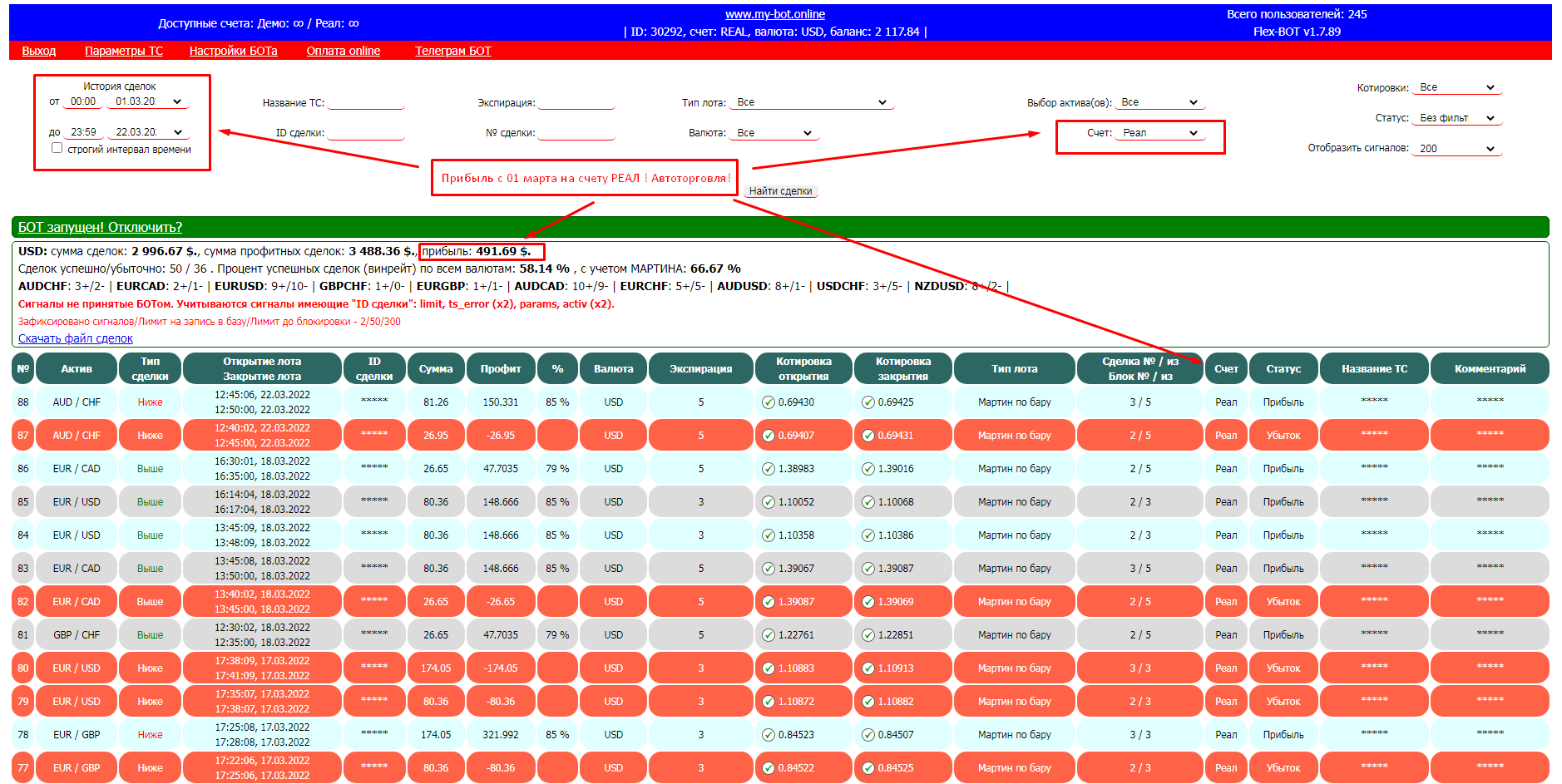Click checkmark icon beside opening quote 1.10872
The image size is (1562, 784).
point(769,702)
